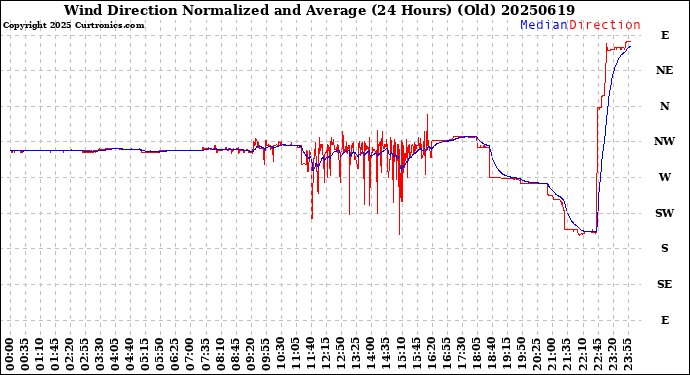Click the 01:45 time label
Screen dimensions: 690x375
(55, 354)
